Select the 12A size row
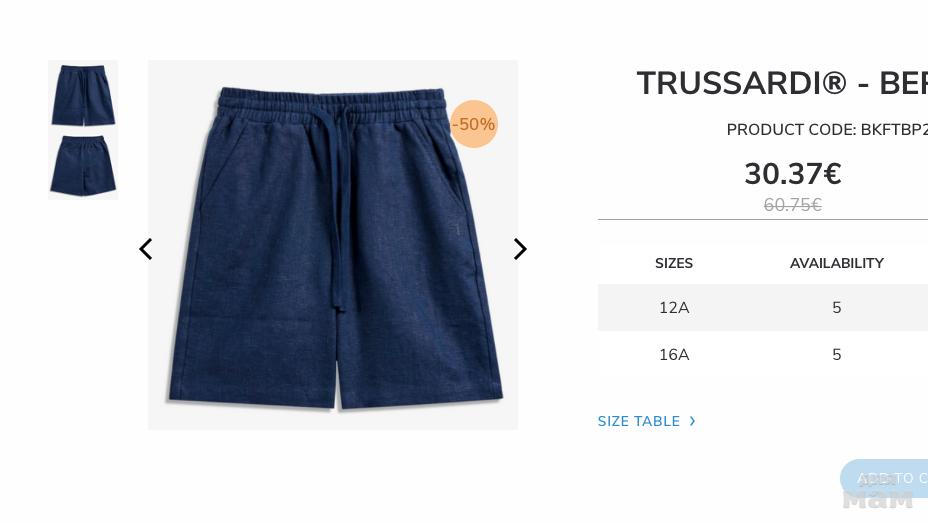928x523 pixels. click(x=763, y=308)
